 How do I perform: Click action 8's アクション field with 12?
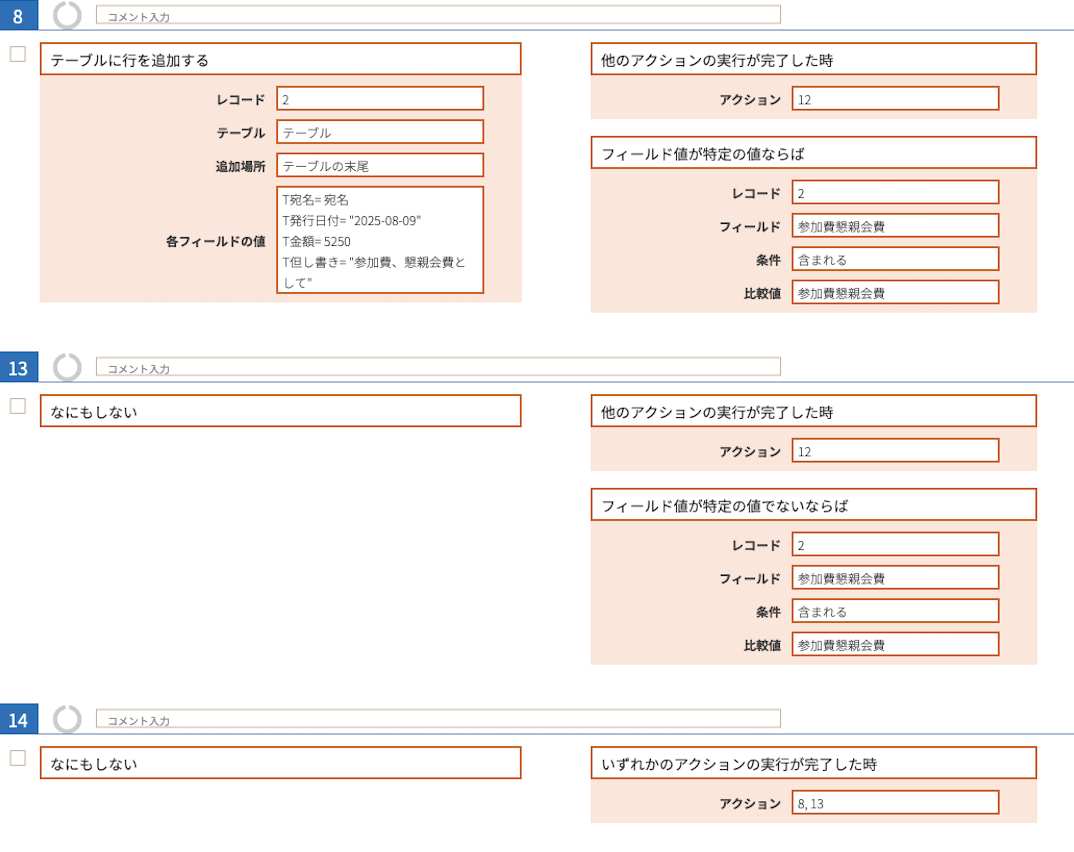[x=895, y=99]
